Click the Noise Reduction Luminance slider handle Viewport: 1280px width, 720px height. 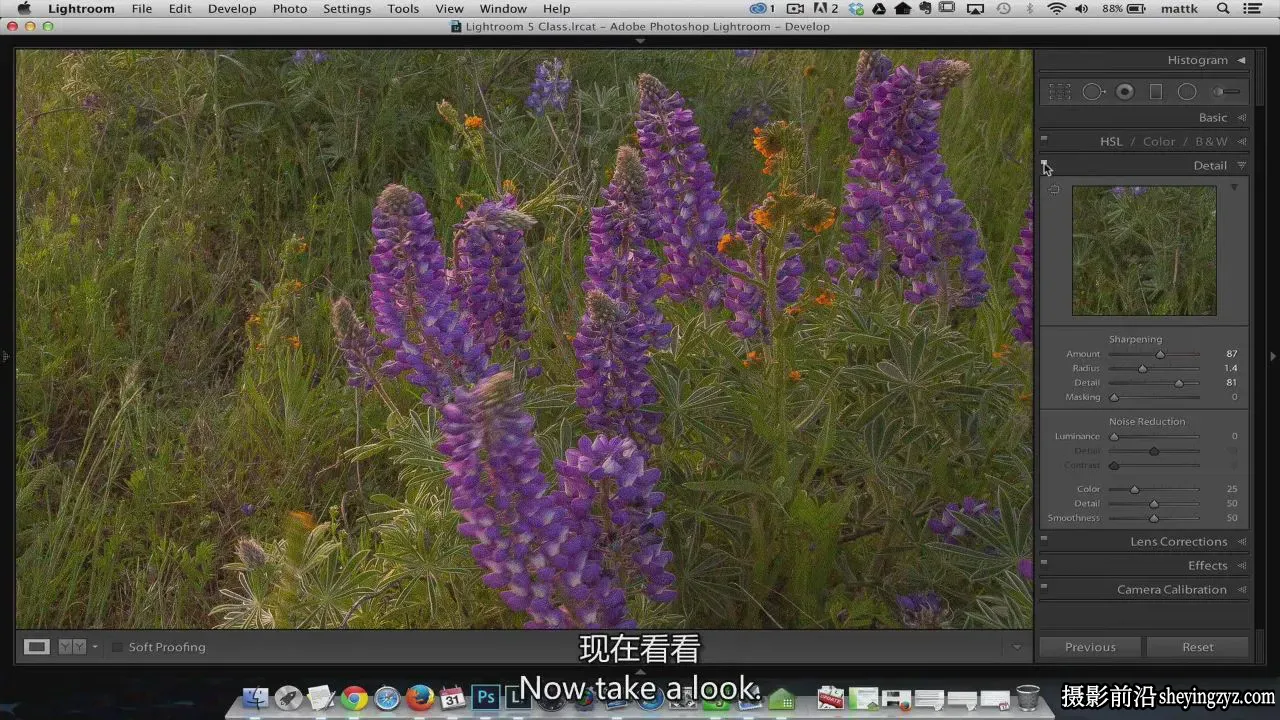click(1114, 437)
